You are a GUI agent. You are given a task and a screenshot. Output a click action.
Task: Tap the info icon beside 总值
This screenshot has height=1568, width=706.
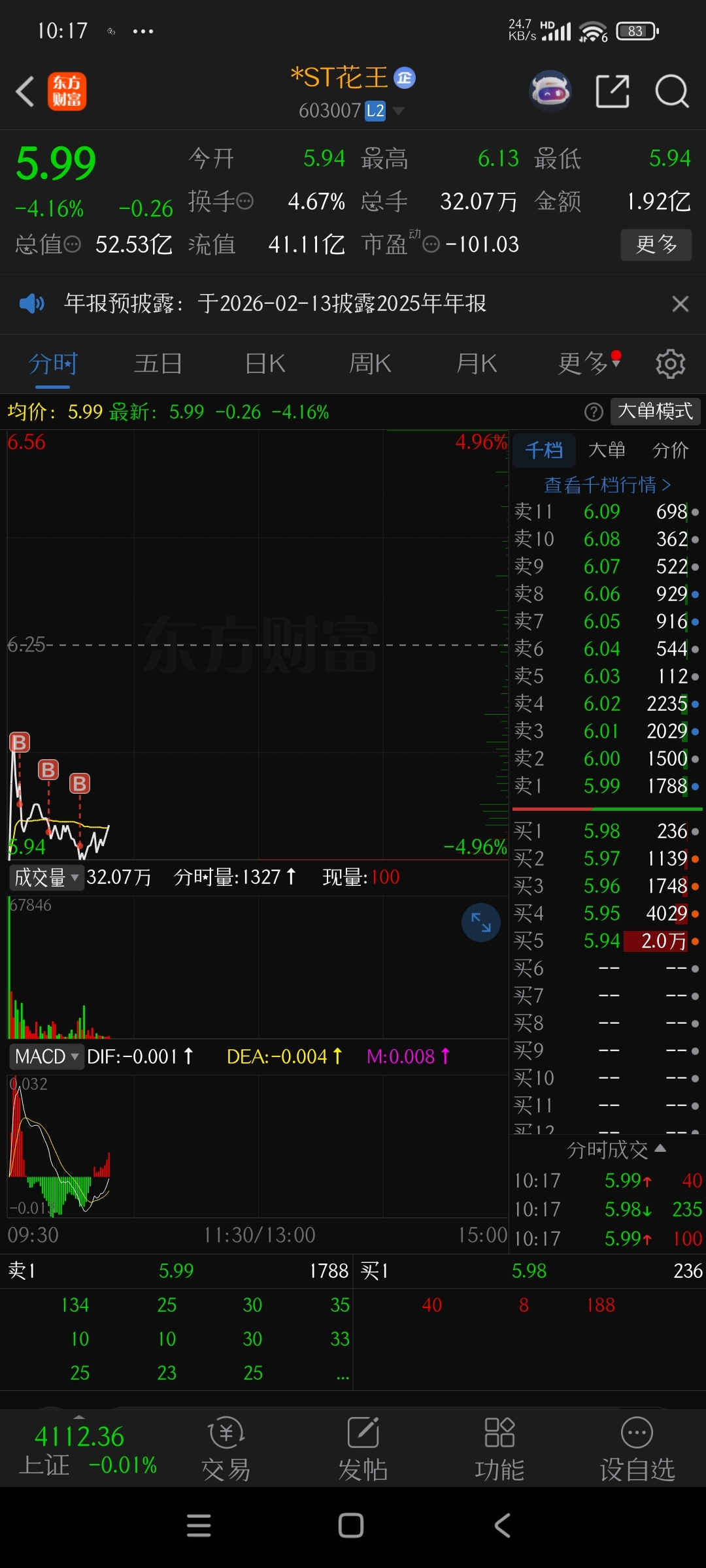72,244
